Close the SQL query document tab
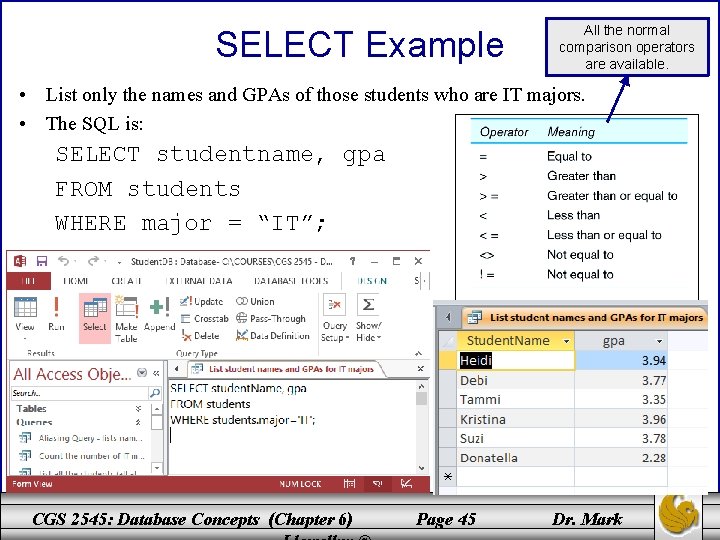 click(x=420, y=369)
